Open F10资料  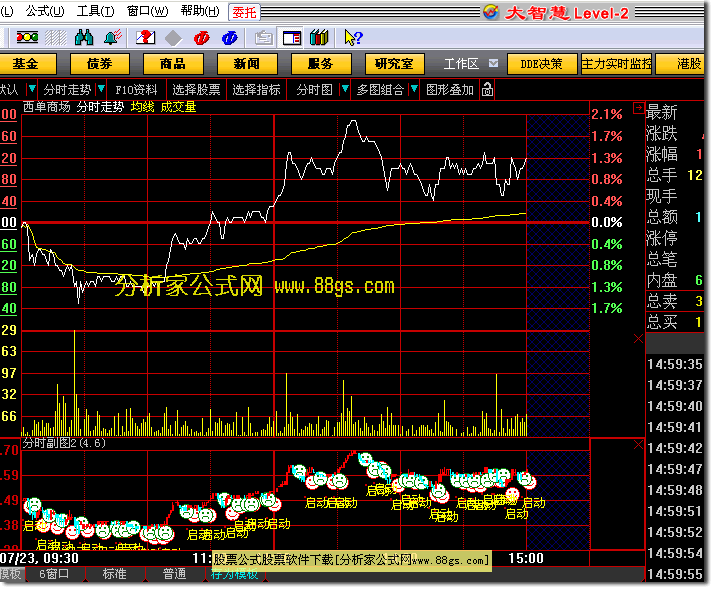pyautogui.click(x=136, y=90)
